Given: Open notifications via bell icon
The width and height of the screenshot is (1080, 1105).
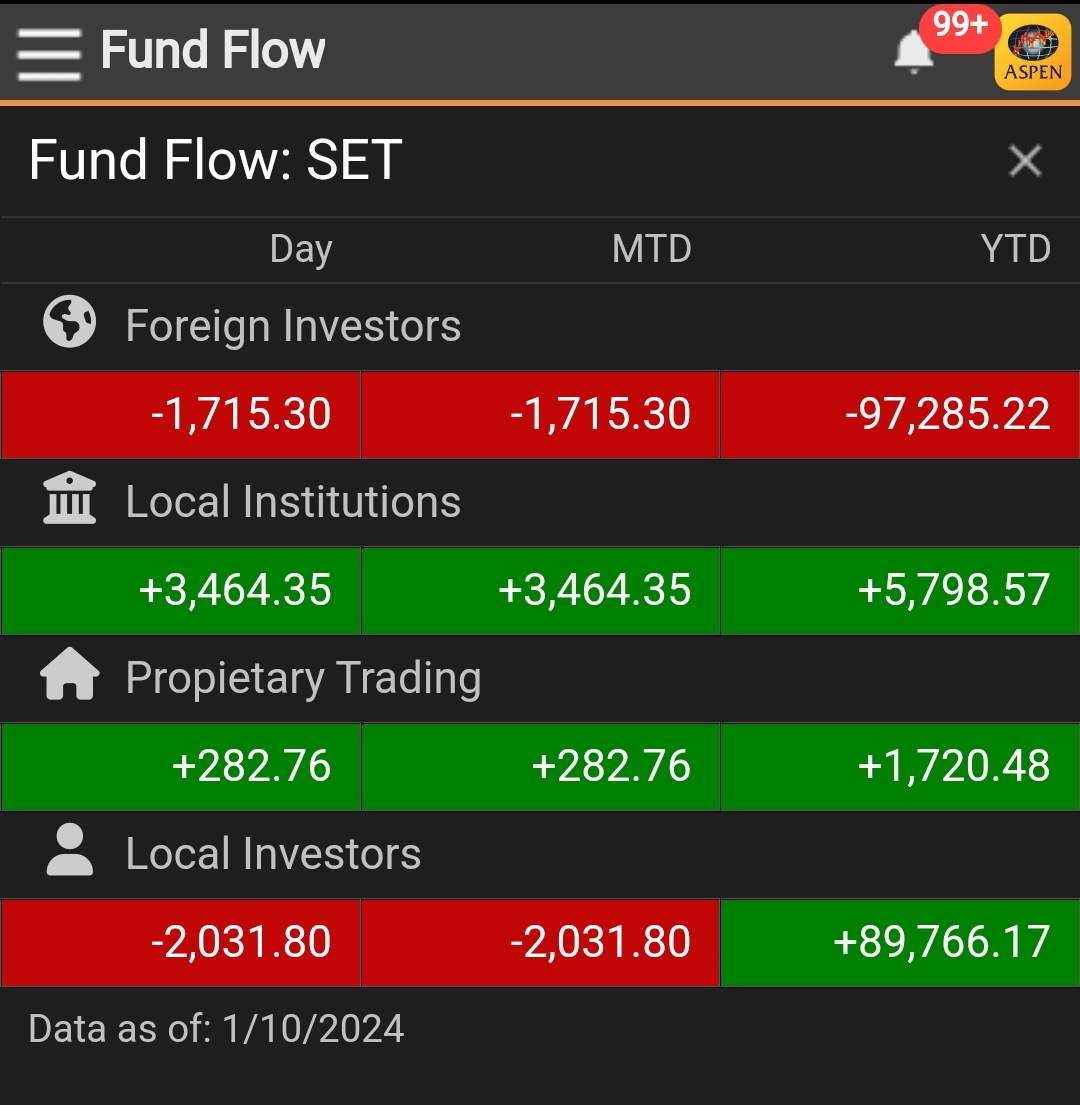Looking at the screenshot, I should [x=913, y=52].
